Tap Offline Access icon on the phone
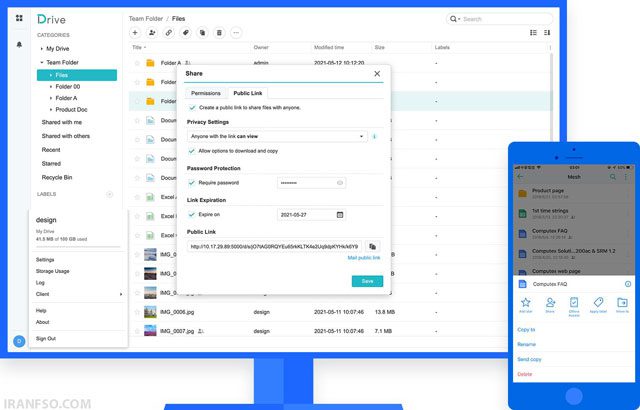The width and height of the screenshot is (640, 410). click(x=574, y=303)
